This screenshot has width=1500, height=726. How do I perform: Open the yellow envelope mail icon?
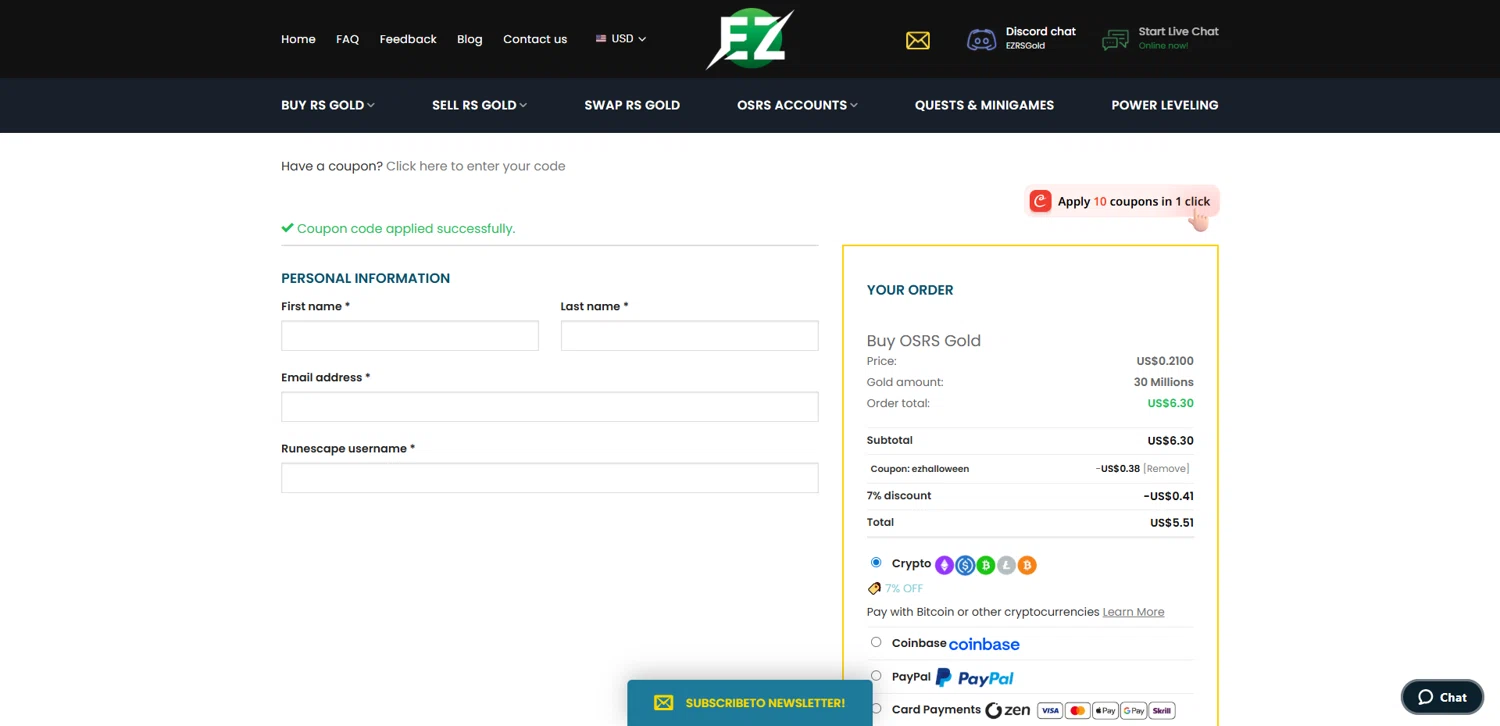point(918,40)
